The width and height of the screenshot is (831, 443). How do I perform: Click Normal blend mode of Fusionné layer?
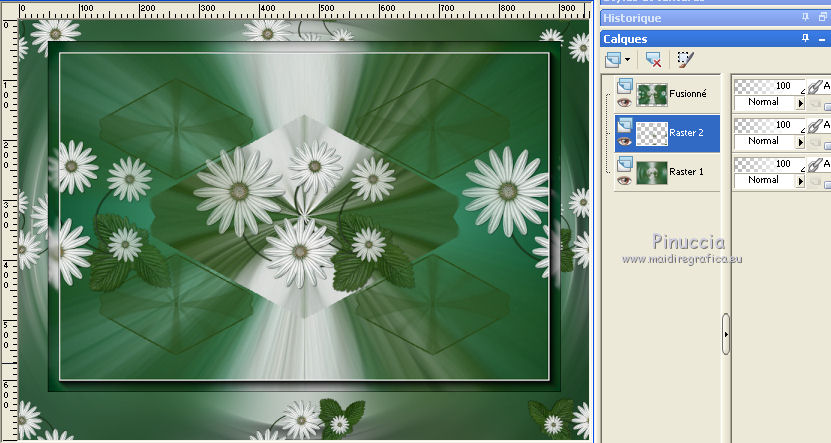763,102
